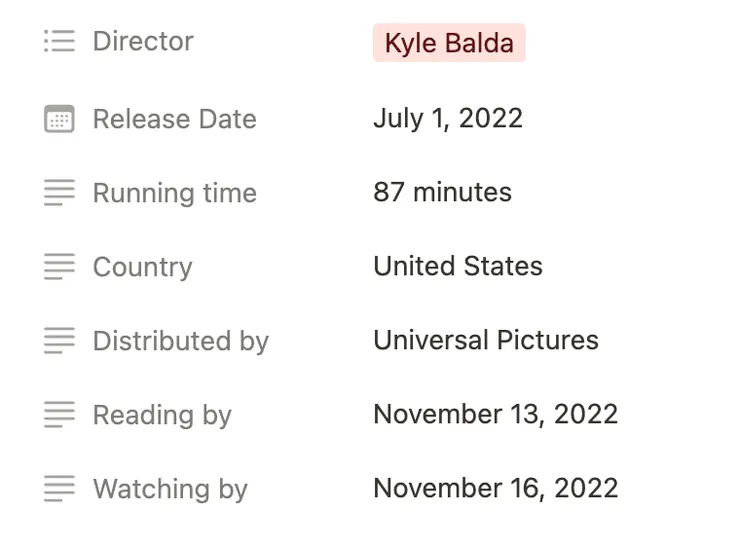Click the Release Date calendar icon
The image size is (740, 539).
point(59,119)
